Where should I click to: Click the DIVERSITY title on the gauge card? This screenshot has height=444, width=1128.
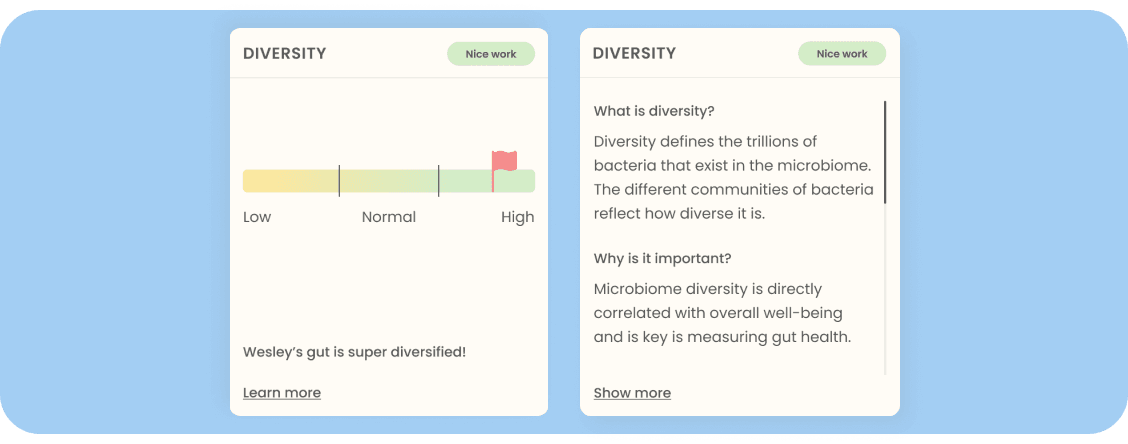coord(285,54)
